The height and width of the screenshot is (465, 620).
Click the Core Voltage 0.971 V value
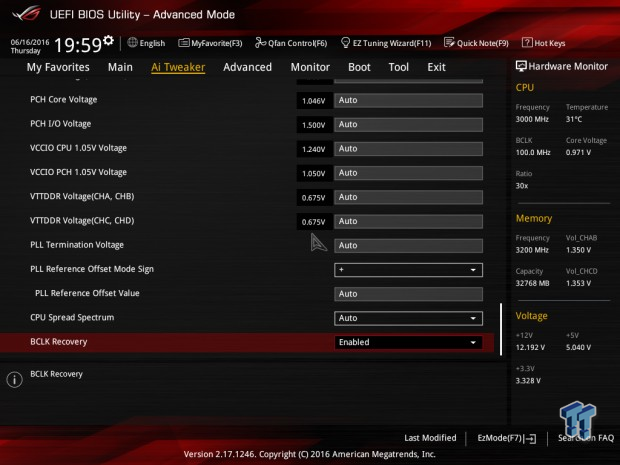click(578, 152)
